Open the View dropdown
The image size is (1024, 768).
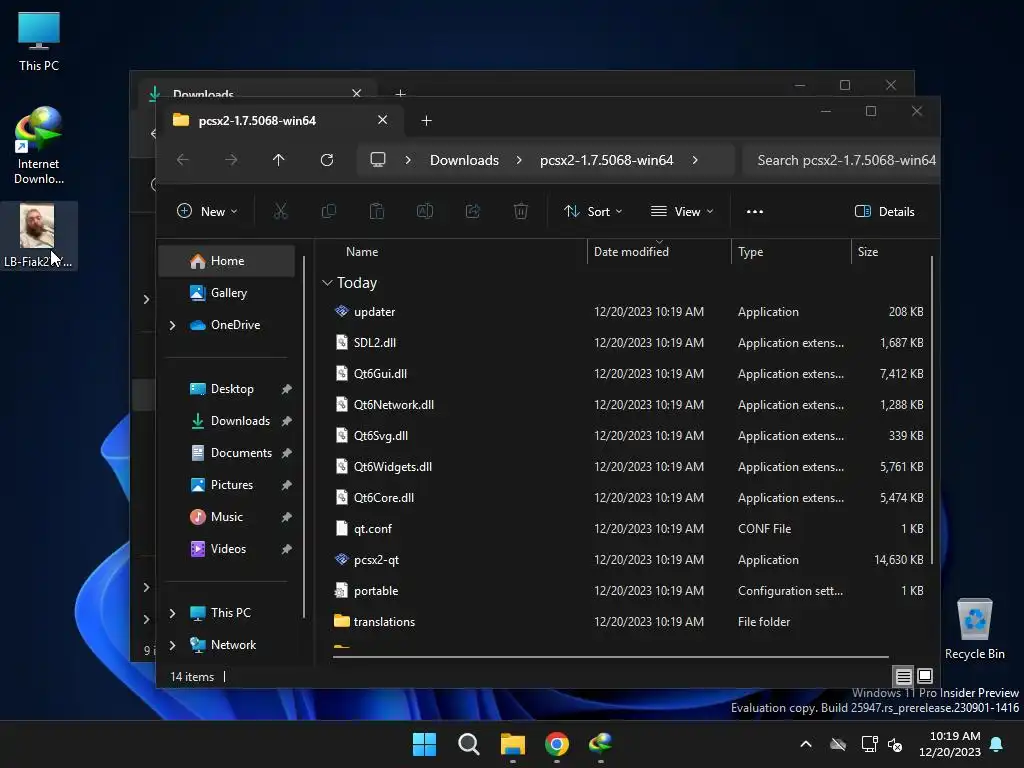click(x=682, y=211)
